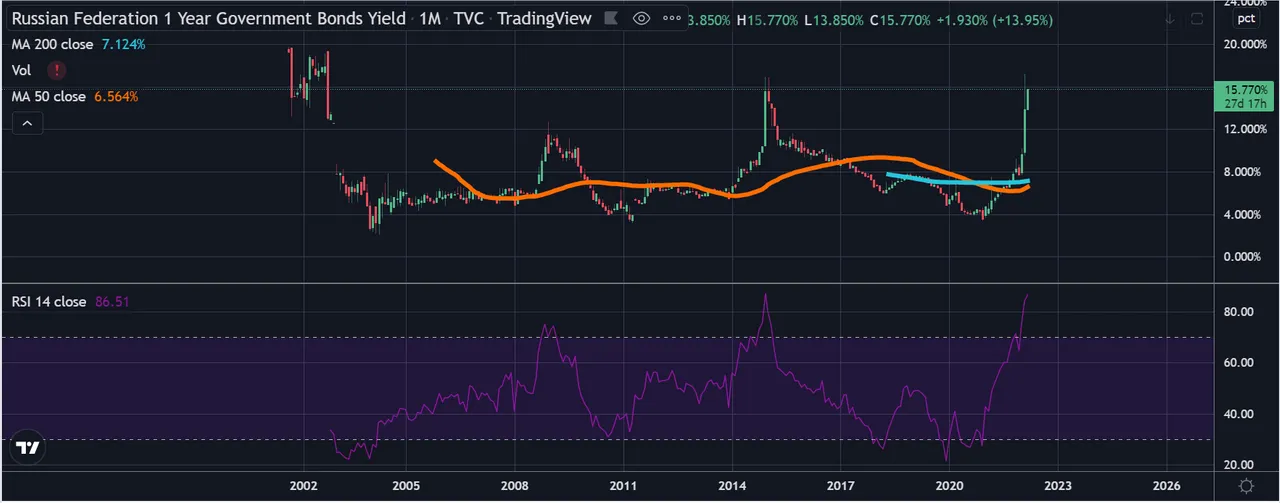Click the red Vol error indicator
The height and width of the screenshot is (503, 1280).
tap(58, 70)
